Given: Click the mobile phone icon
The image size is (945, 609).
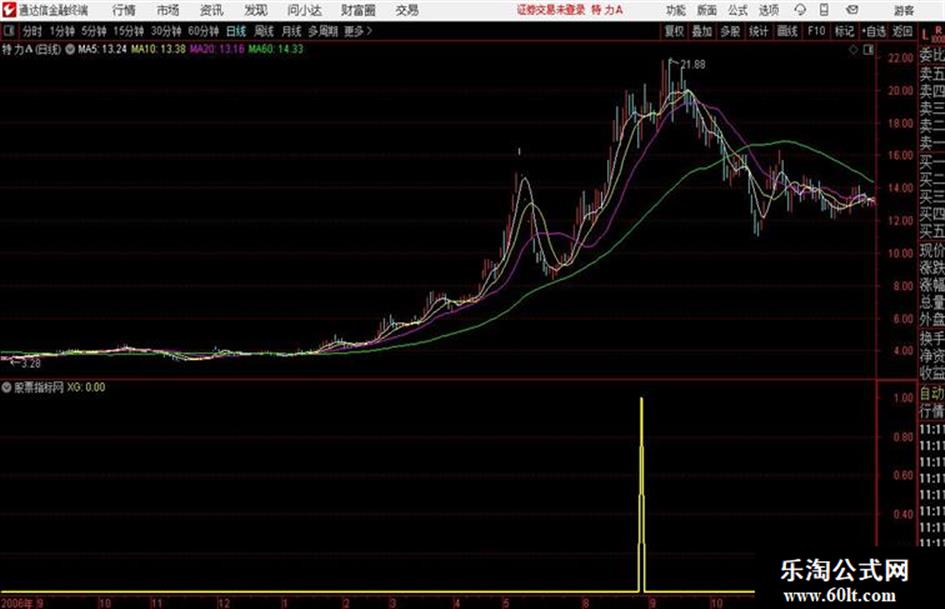Looking at the screenshot, I should click(824, 10).
